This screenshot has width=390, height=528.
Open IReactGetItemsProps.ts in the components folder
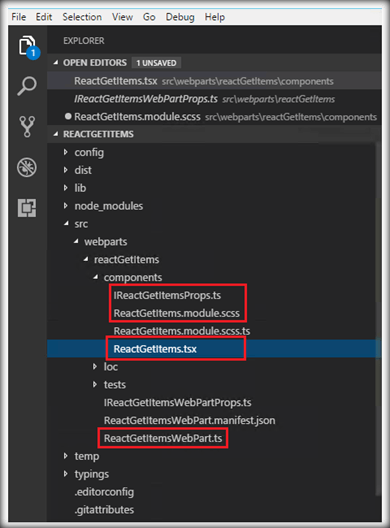(167, 295)
